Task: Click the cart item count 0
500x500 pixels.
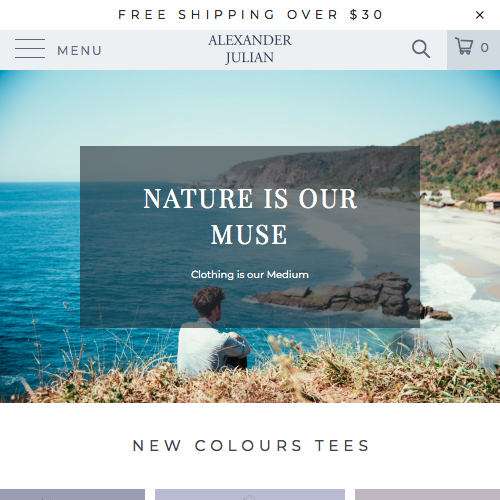Action: coord(484,48)
